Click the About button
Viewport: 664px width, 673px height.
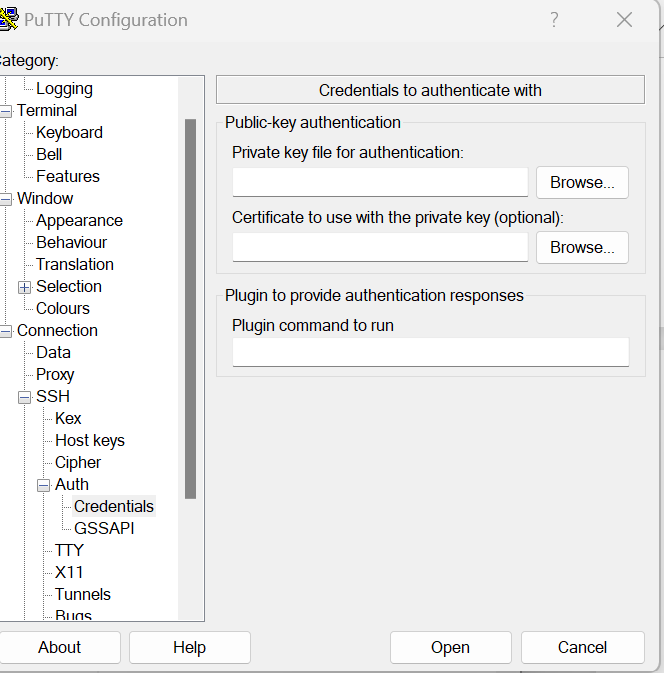point(59,647)
